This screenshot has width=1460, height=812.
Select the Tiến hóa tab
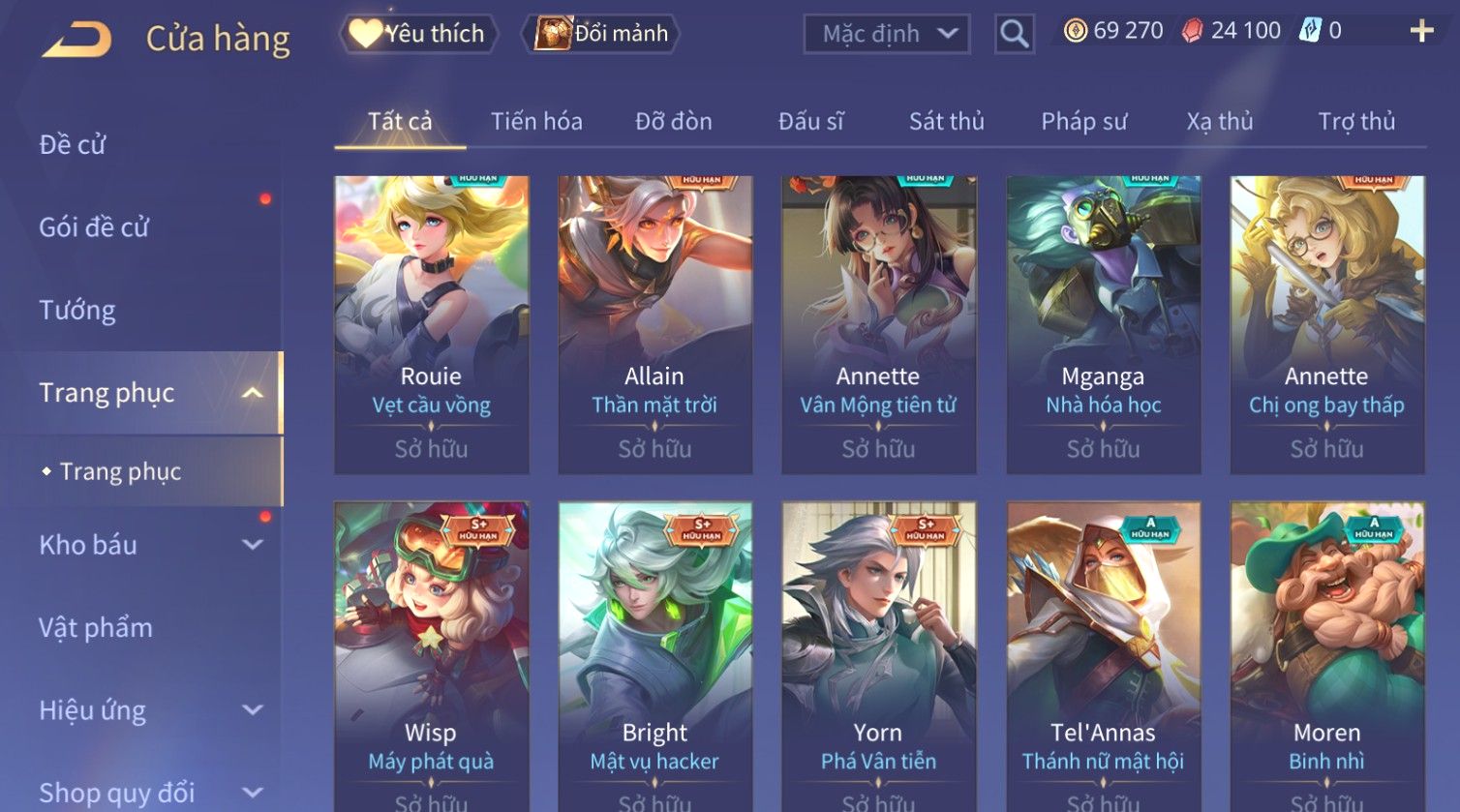(x=536, y=122)
